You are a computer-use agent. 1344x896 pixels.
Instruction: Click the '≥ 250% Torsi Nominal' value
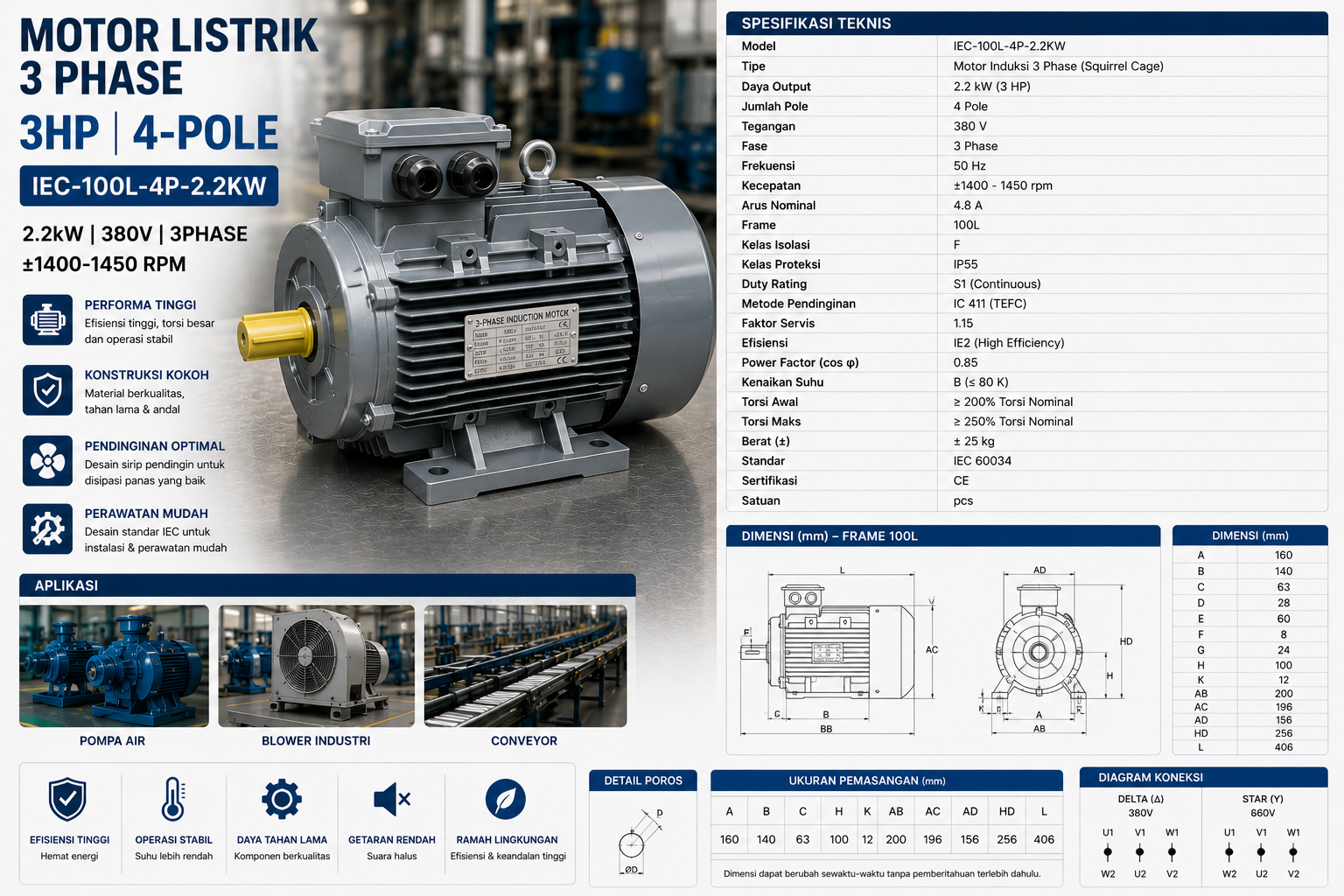pyautogui.click(x=1013, y=422)
